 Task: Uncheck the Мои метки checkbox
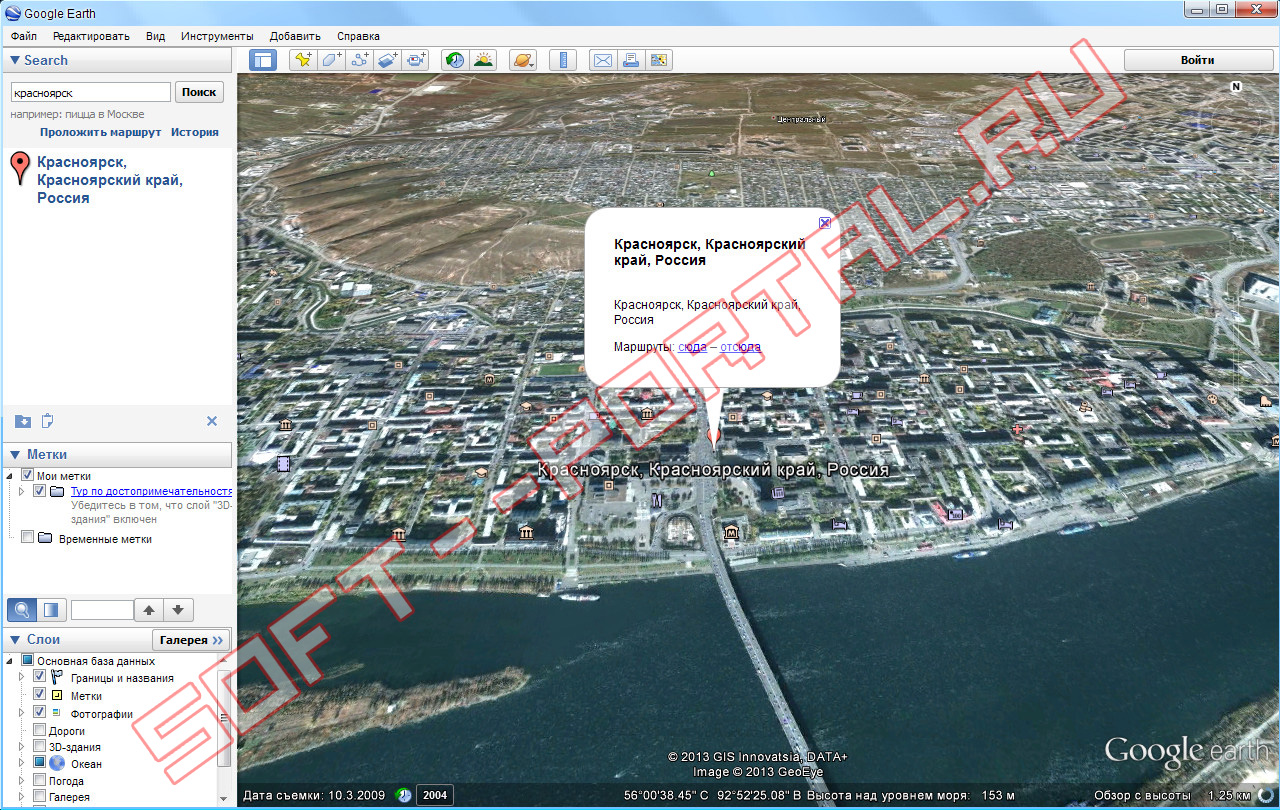pos(28,476)
